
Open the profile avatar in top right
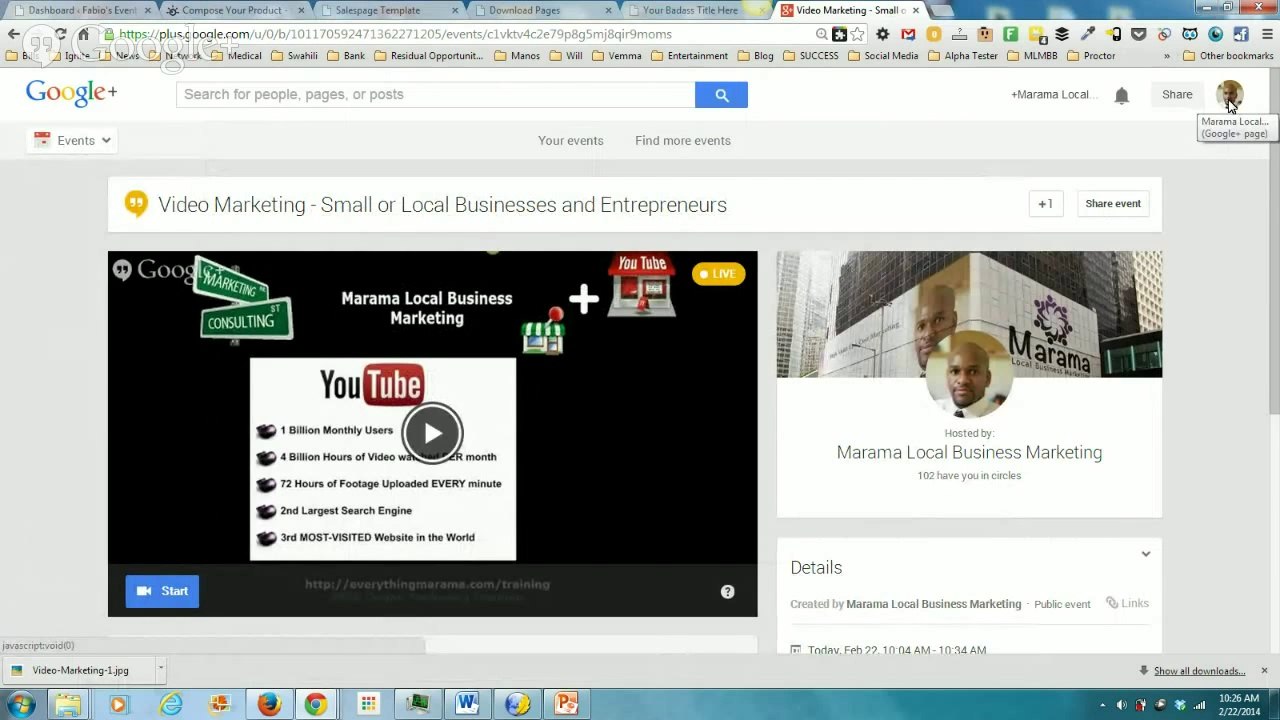click(1229, 95)
